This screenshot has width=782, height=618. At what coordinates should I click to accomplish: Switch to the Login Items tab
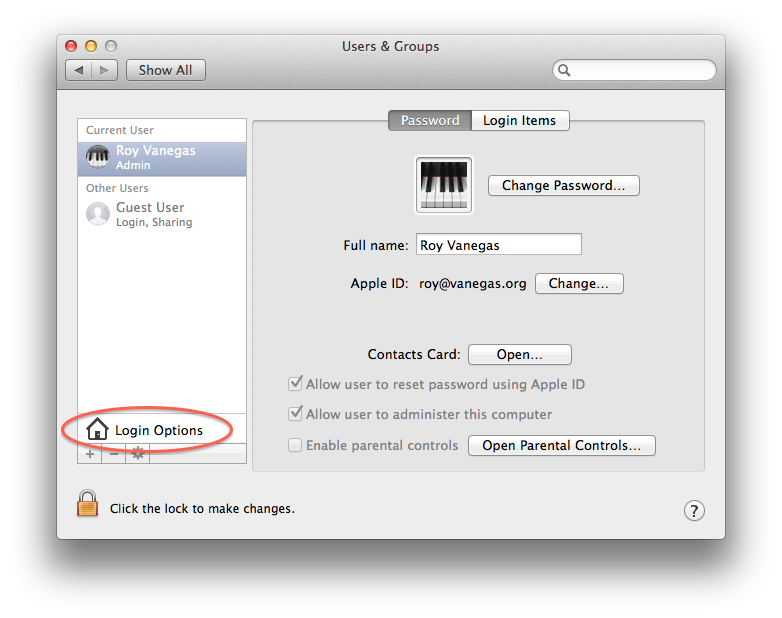click(519, 120)
